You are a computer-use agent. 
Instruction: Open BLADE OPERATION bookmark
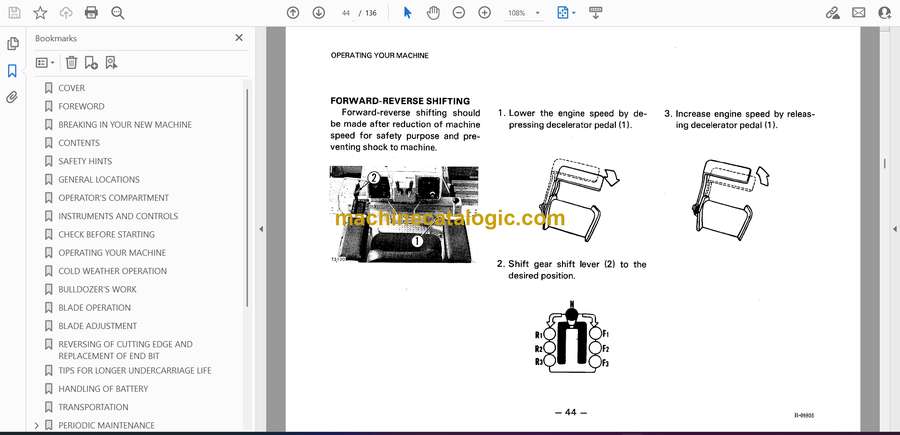pyautogui.click(x=94, y=308)
